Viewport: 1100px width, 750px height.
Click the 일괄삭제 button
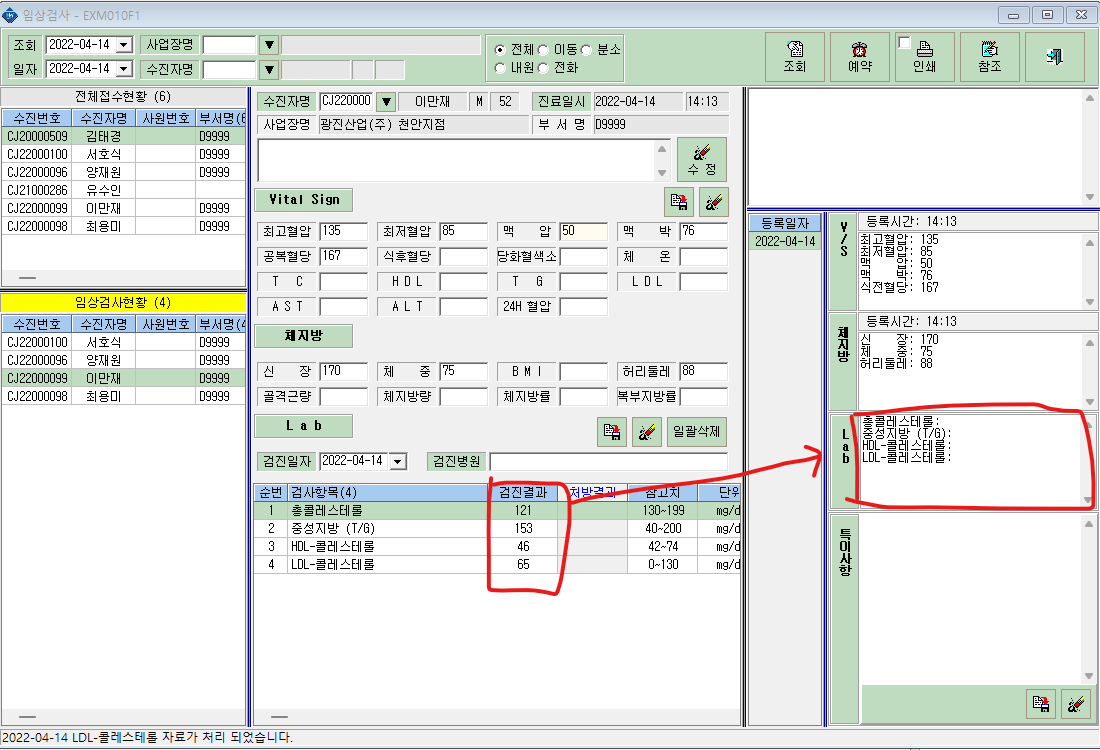[x=696, y=431]
